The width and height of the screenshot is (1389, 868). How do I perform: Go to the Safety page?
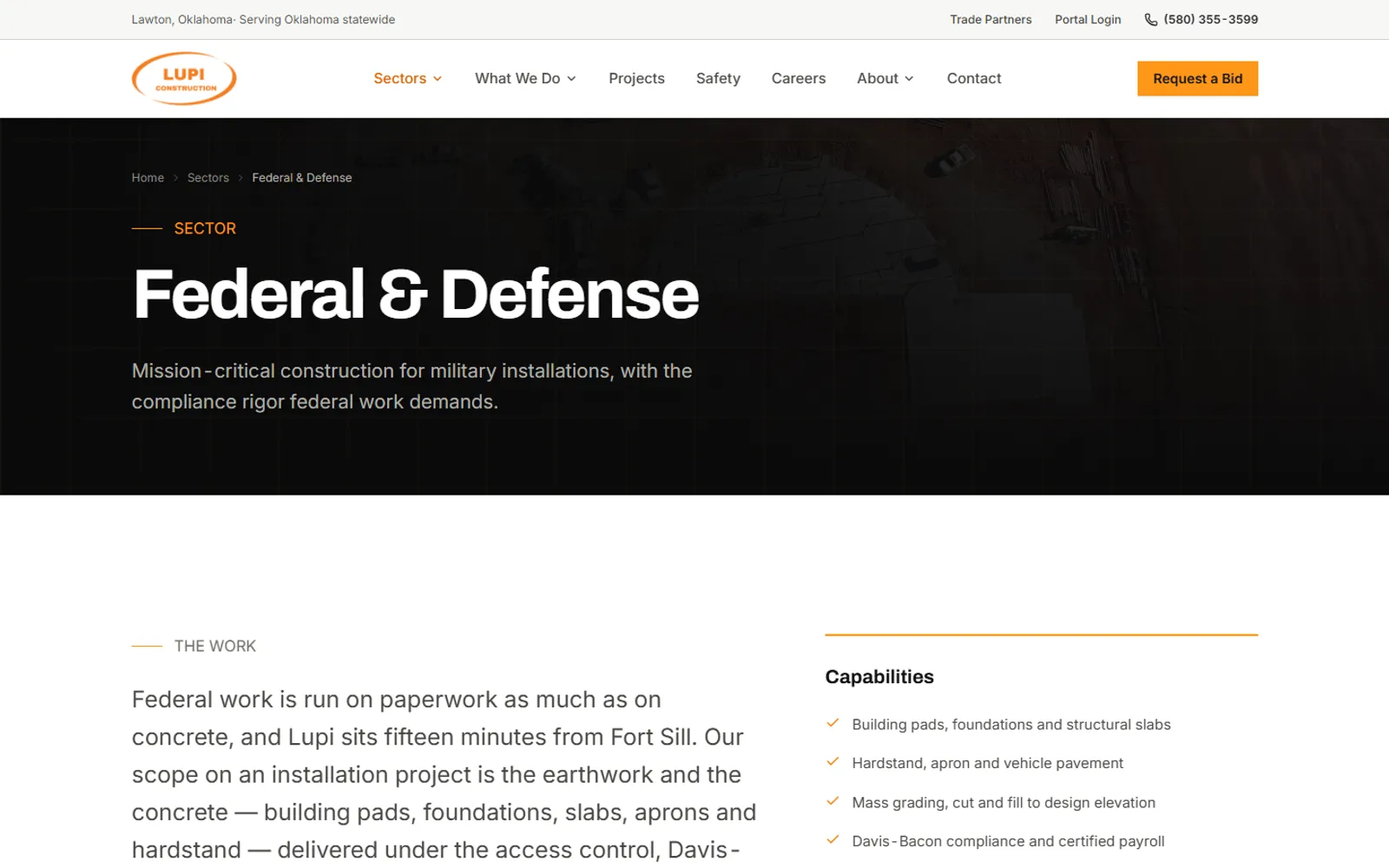718,78
